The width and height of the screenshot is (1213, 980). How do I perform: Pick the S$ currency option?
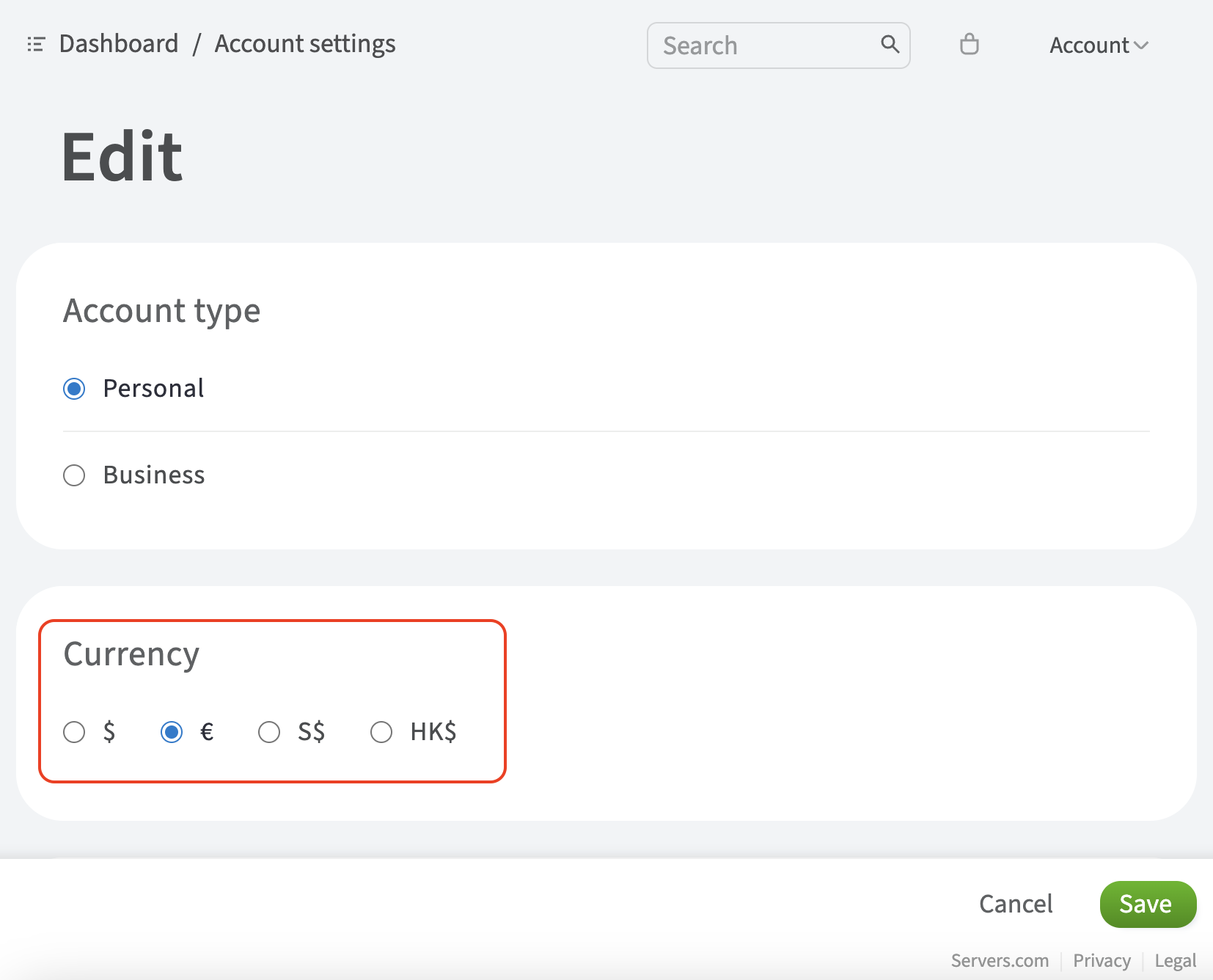pos(269,732)
